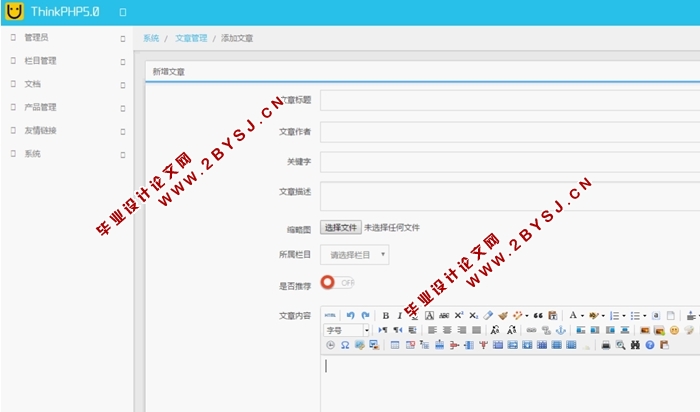
Task: Apply strikethrough to text
Action: pyautogui.click(x=444, y=316)
